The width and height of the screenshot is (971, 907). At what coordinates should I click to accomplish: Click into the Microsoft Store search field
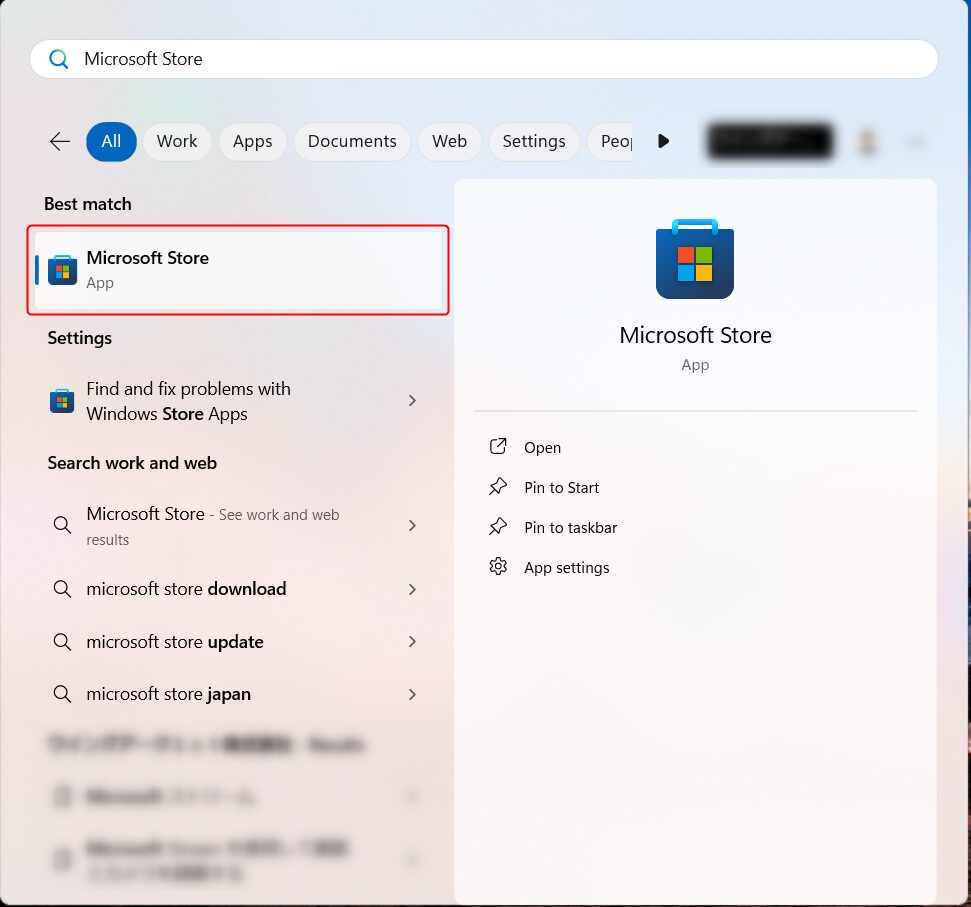484,59
